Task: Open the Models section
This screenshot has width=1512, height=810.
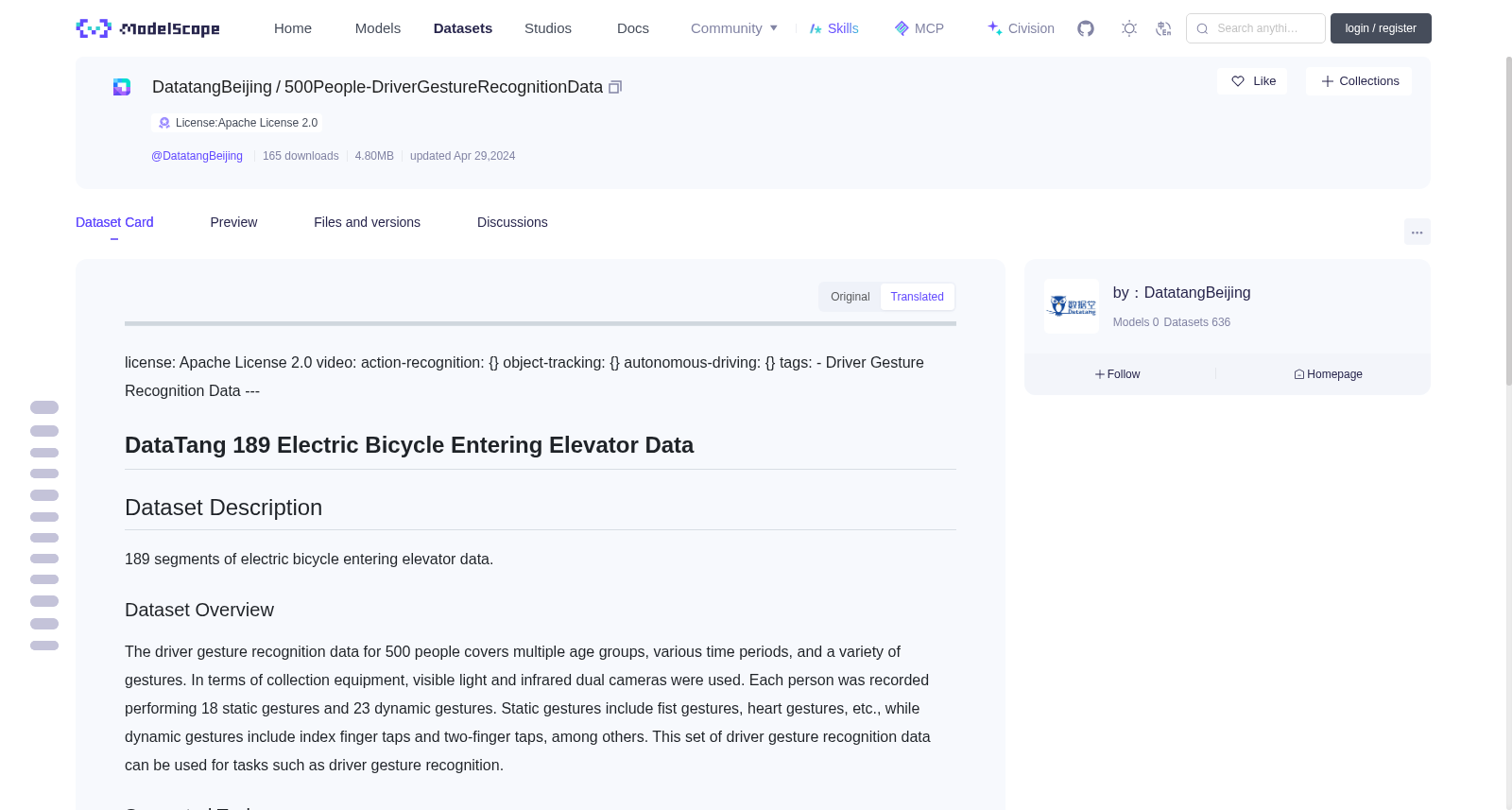Action: click(x=378, y=28)
